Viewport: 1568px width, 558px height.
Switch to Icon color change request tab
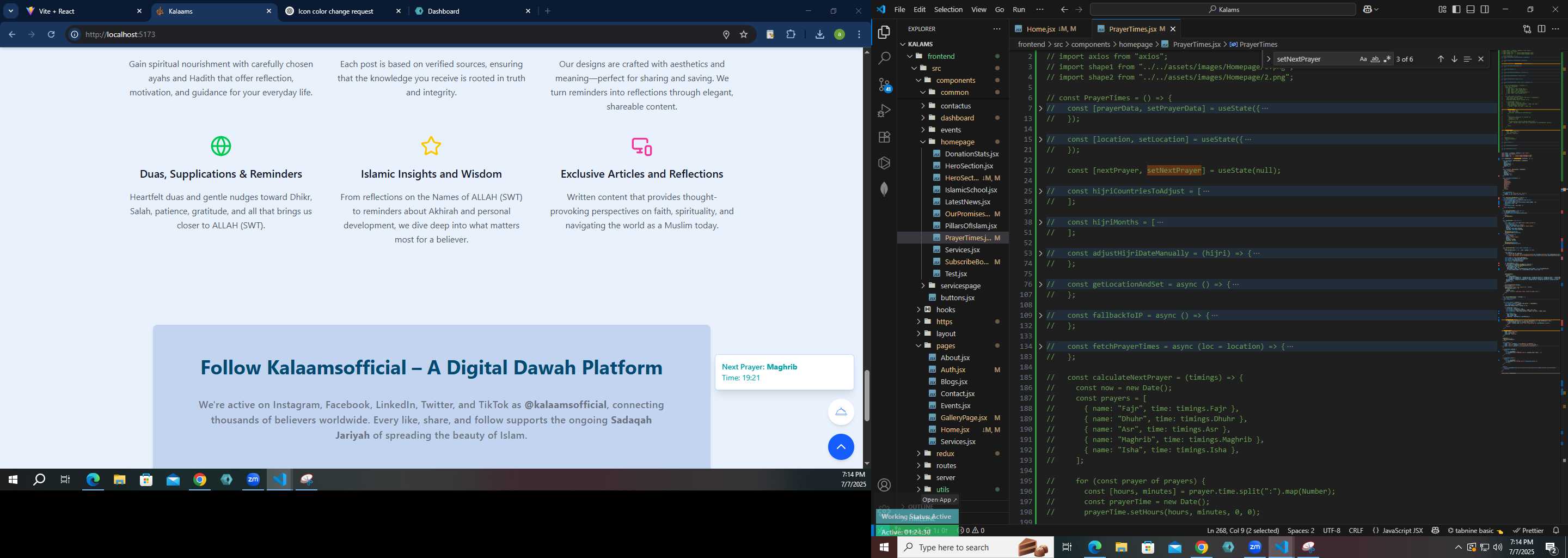click(342, 11)
